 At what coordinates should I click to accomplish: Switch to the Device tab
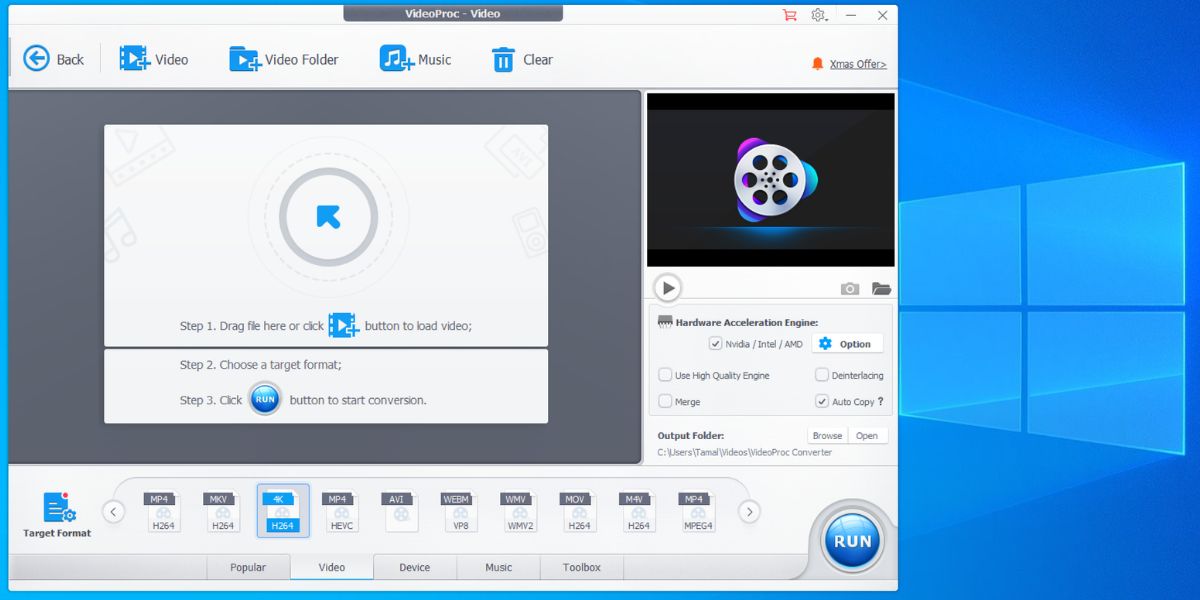(414, 567)
